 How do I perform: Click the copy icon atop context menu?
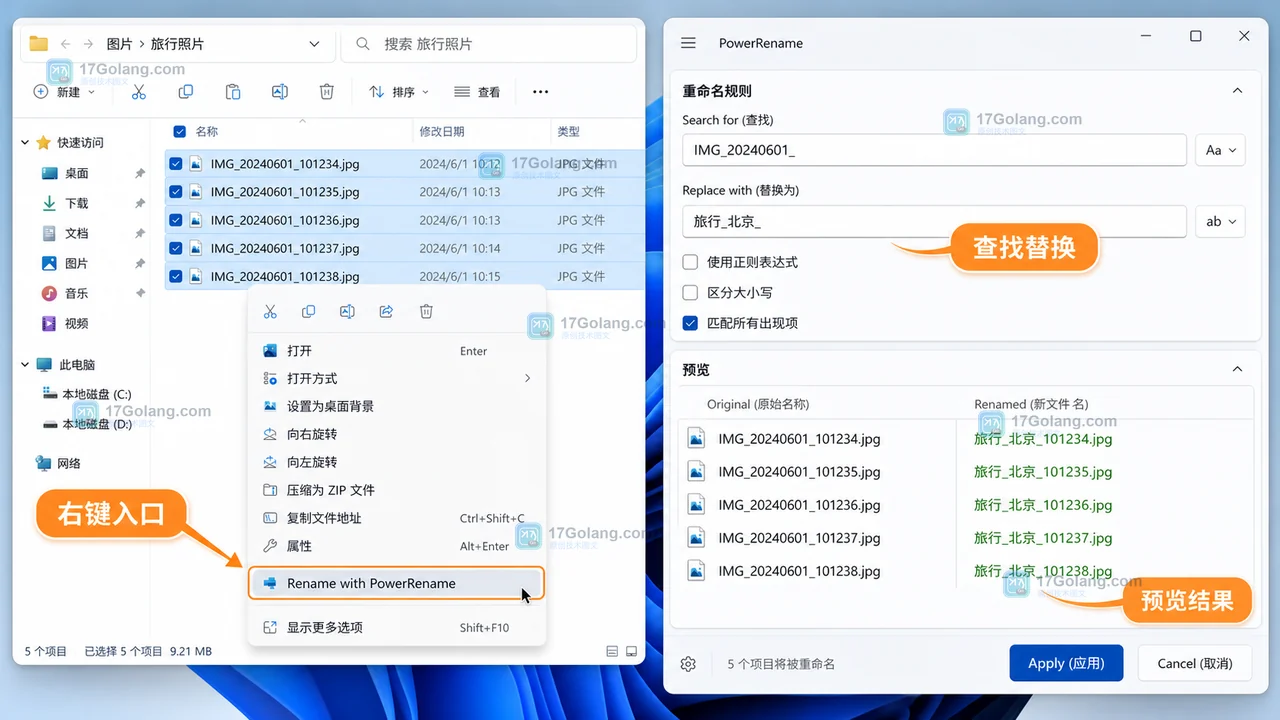coord(308,312)
